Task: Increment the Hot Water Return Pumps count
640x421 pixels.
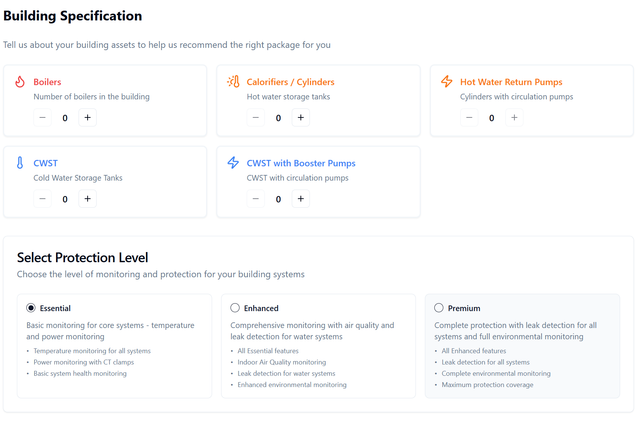Action: 514,118
